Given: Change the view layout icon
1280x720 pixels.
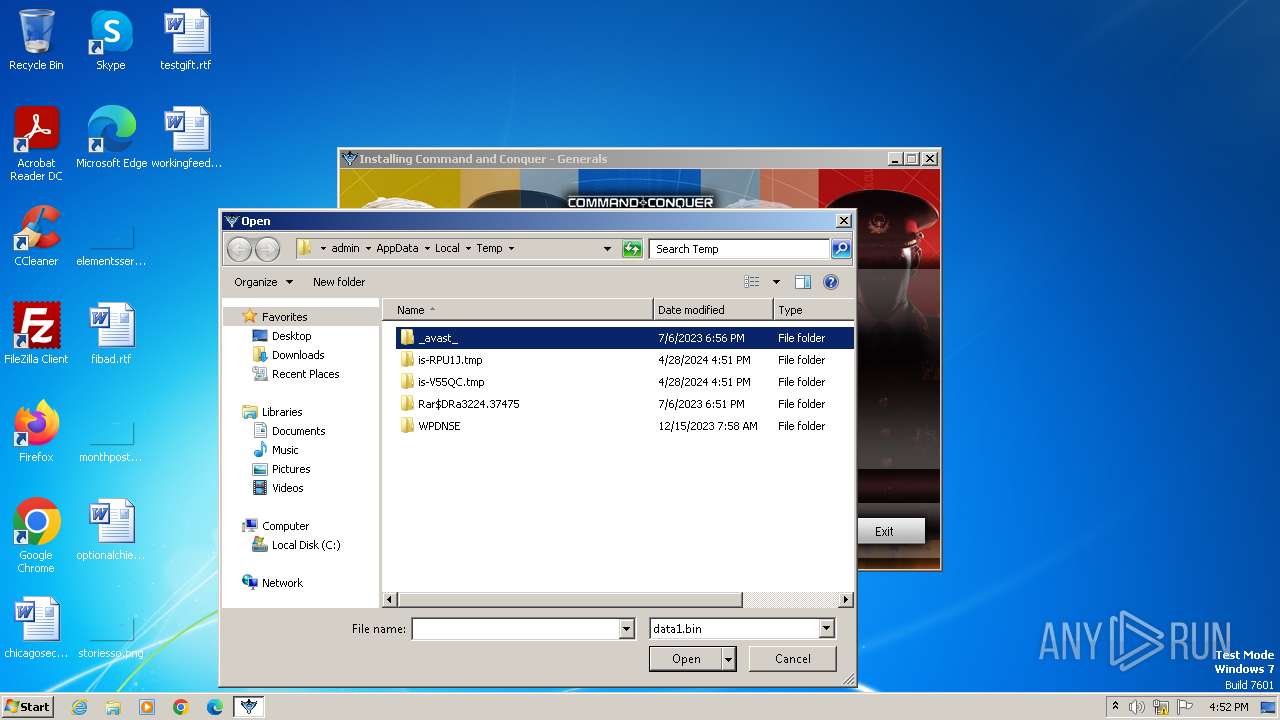Looking at the screenshot, I should tap(752, 282).
